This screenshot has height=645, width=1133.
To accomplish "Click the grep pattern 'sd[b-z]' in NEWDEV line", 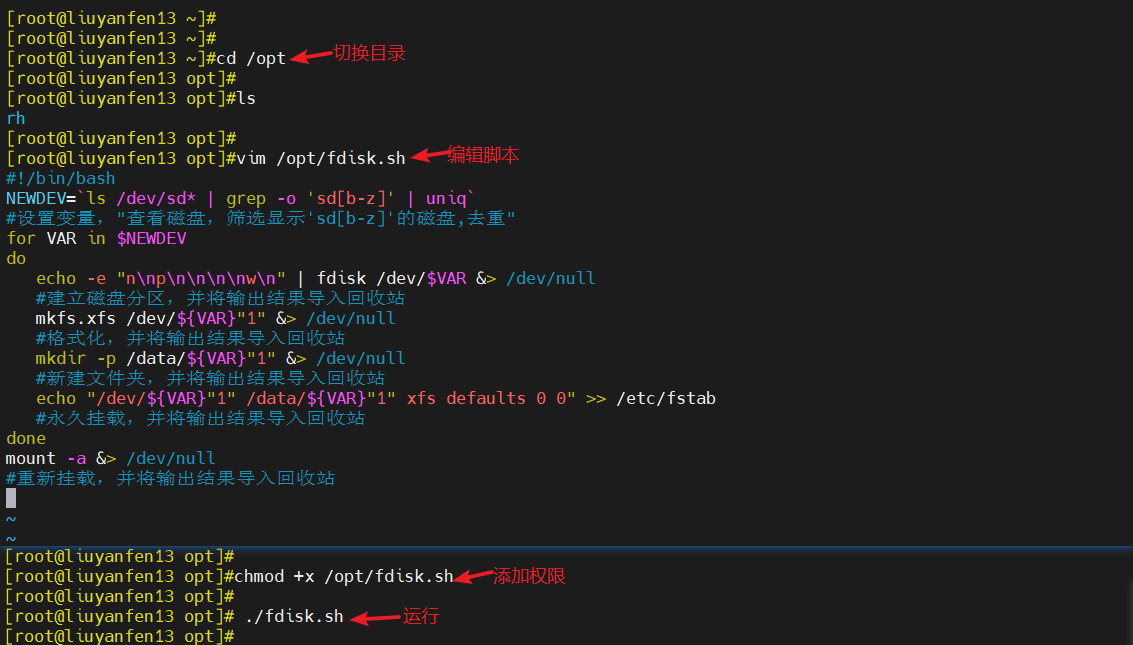I will [x=351, y=199].
